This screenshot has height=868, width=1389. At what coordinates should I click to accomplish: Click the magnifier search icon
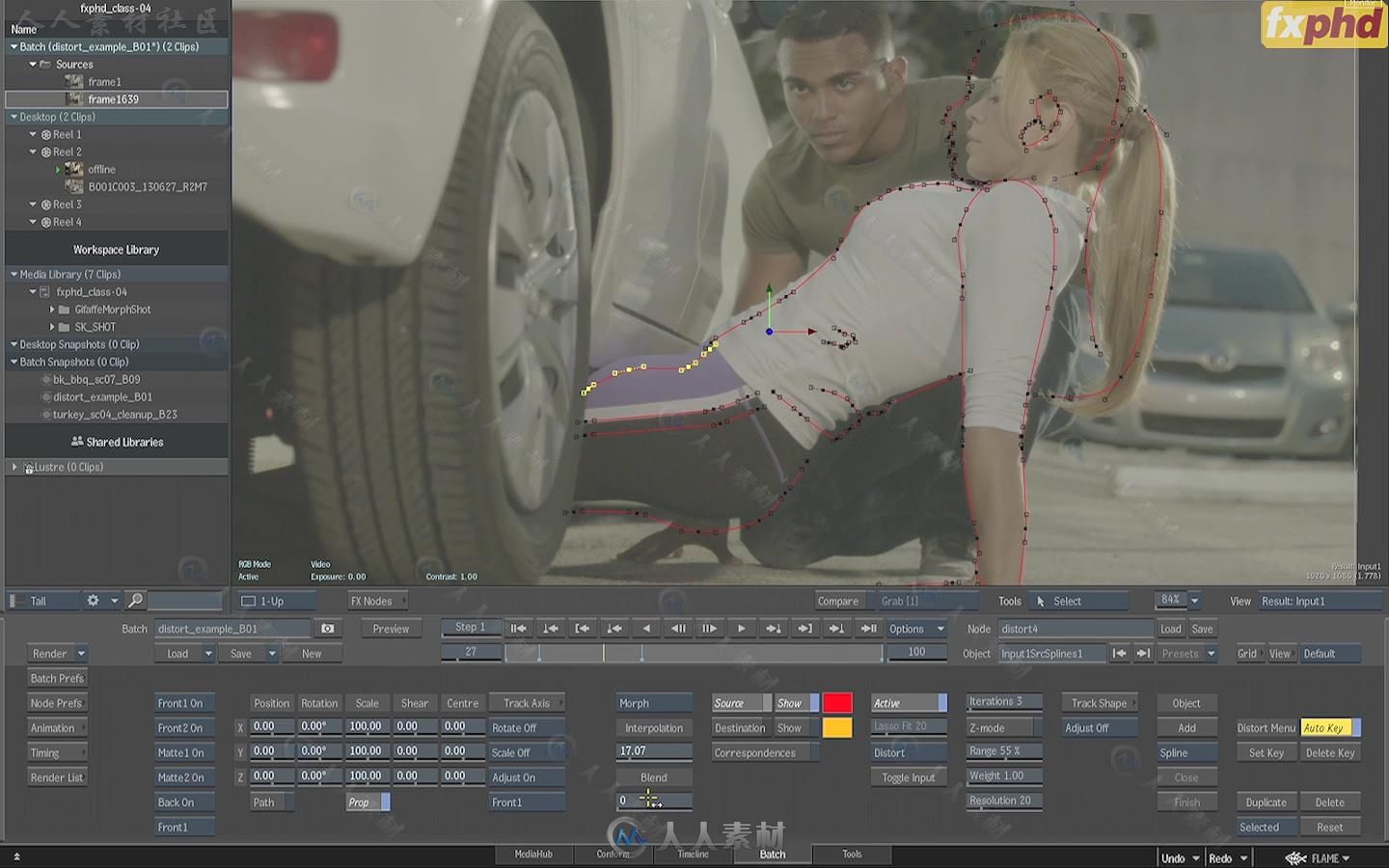click(x=135, y=601)
